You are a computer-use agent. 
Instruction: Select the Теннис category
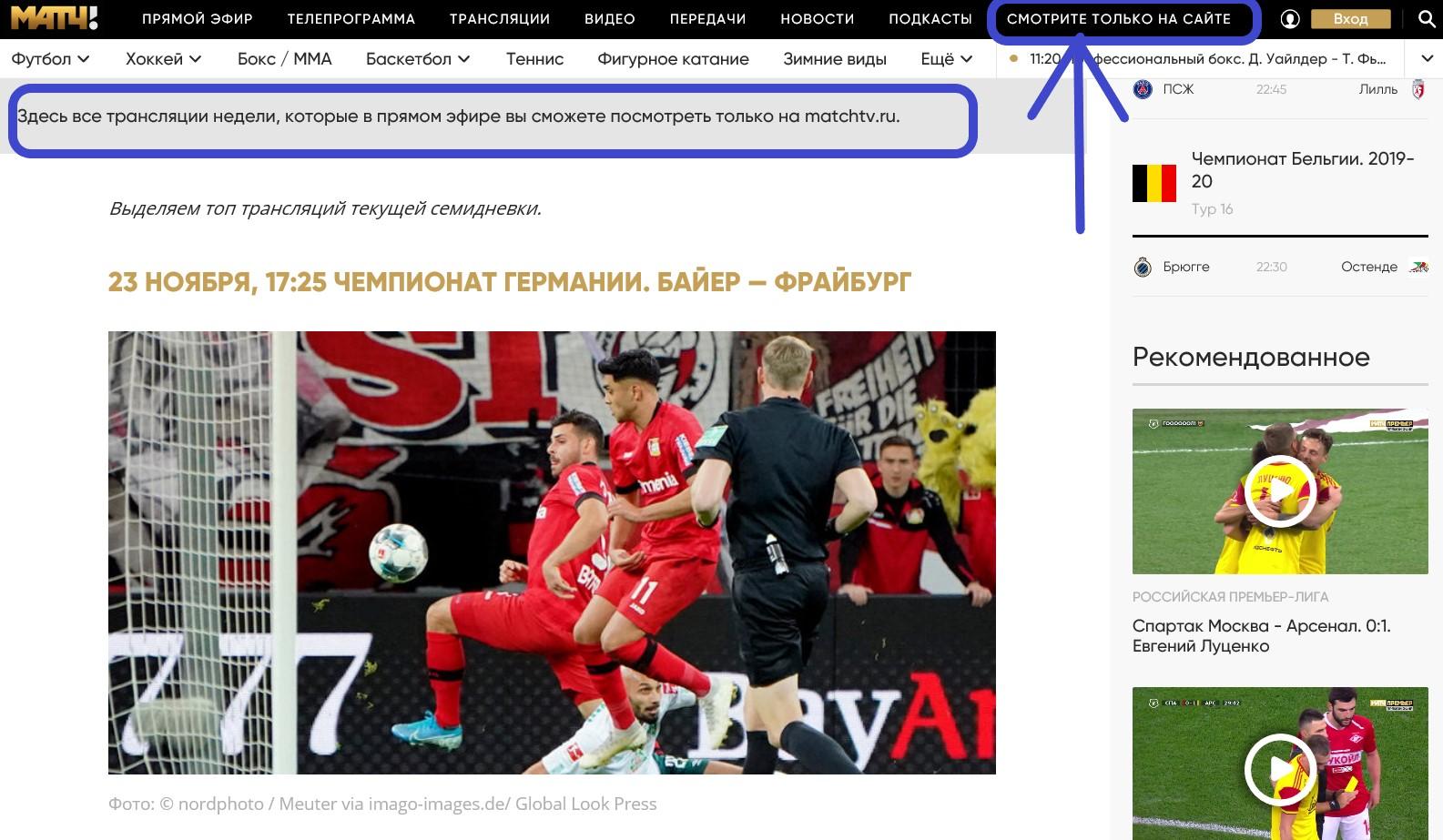click(534, 58)
